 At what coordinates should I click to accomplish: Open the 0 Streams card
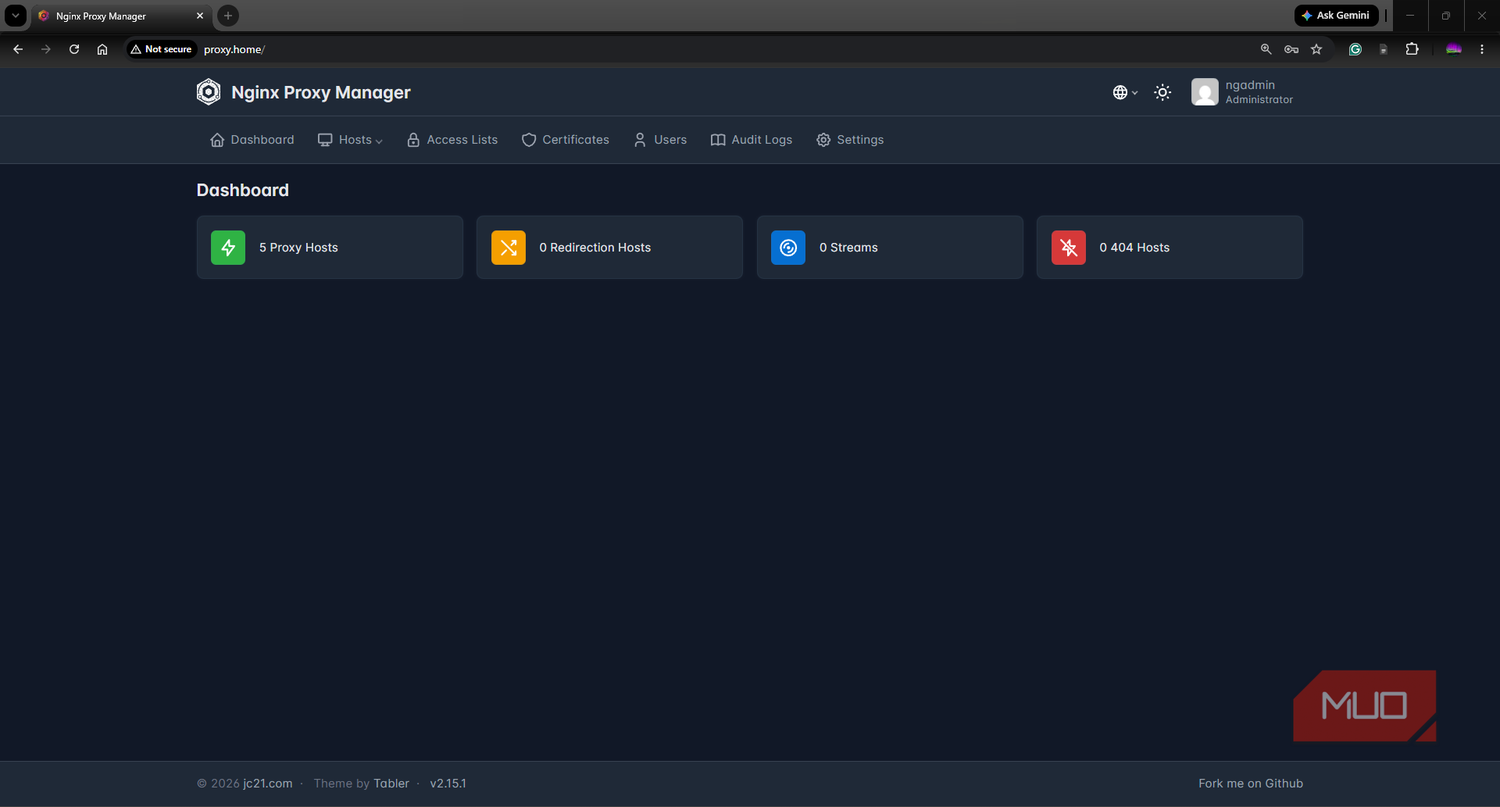pos(890,247)
